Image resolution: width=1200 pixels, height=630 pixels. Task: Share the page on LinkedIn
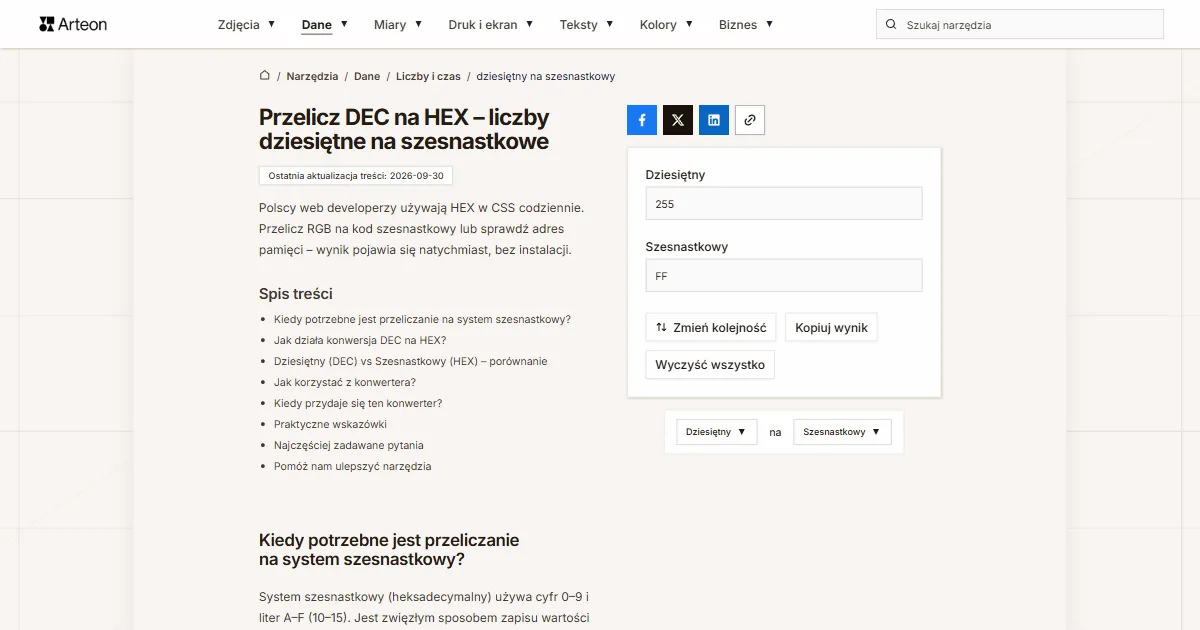[x=714, y=120]
